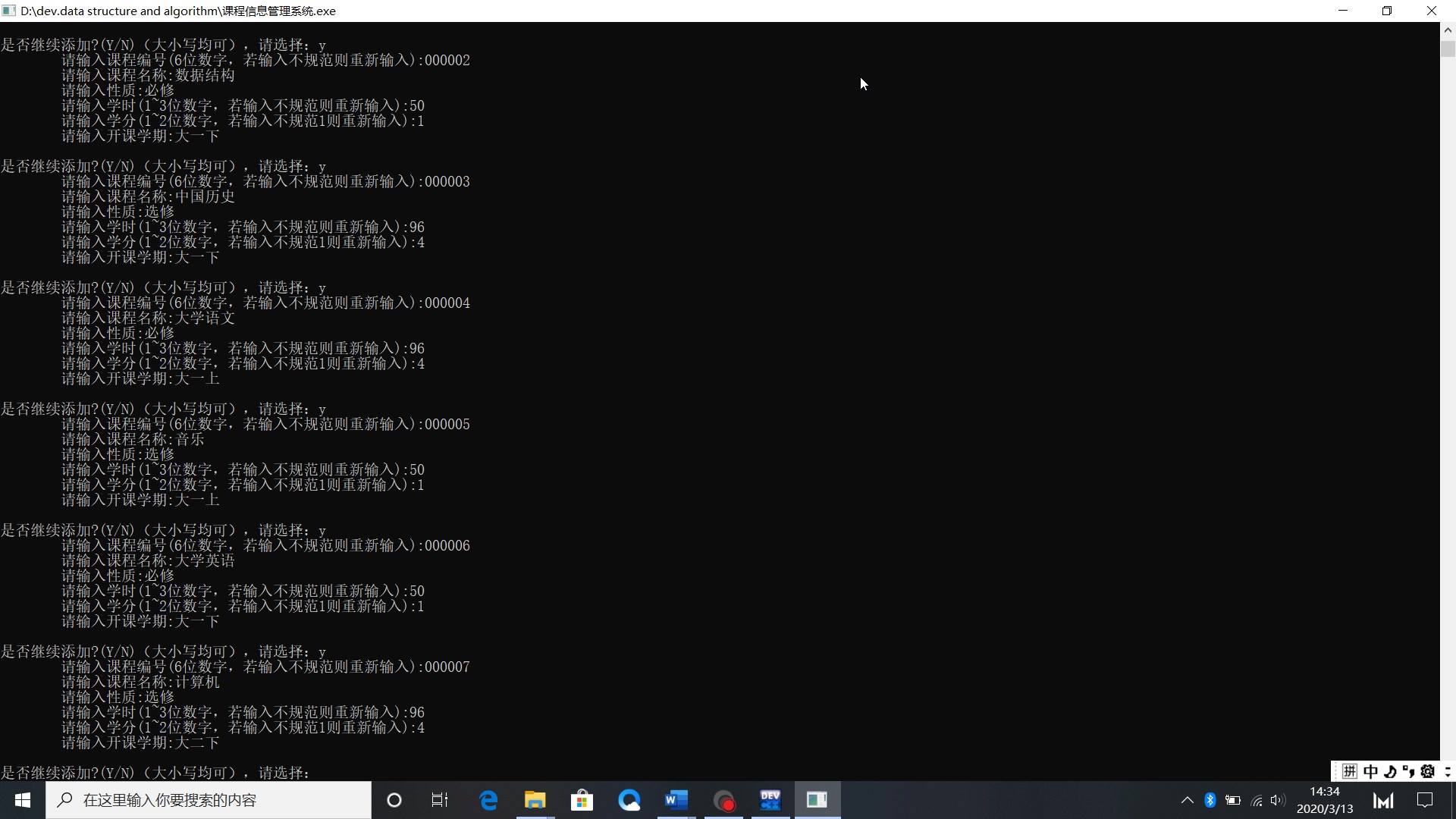Viewport: 1456px width, 819px height.
Task: Open the console window system menu icon
Action: click(x=9, y=11)
